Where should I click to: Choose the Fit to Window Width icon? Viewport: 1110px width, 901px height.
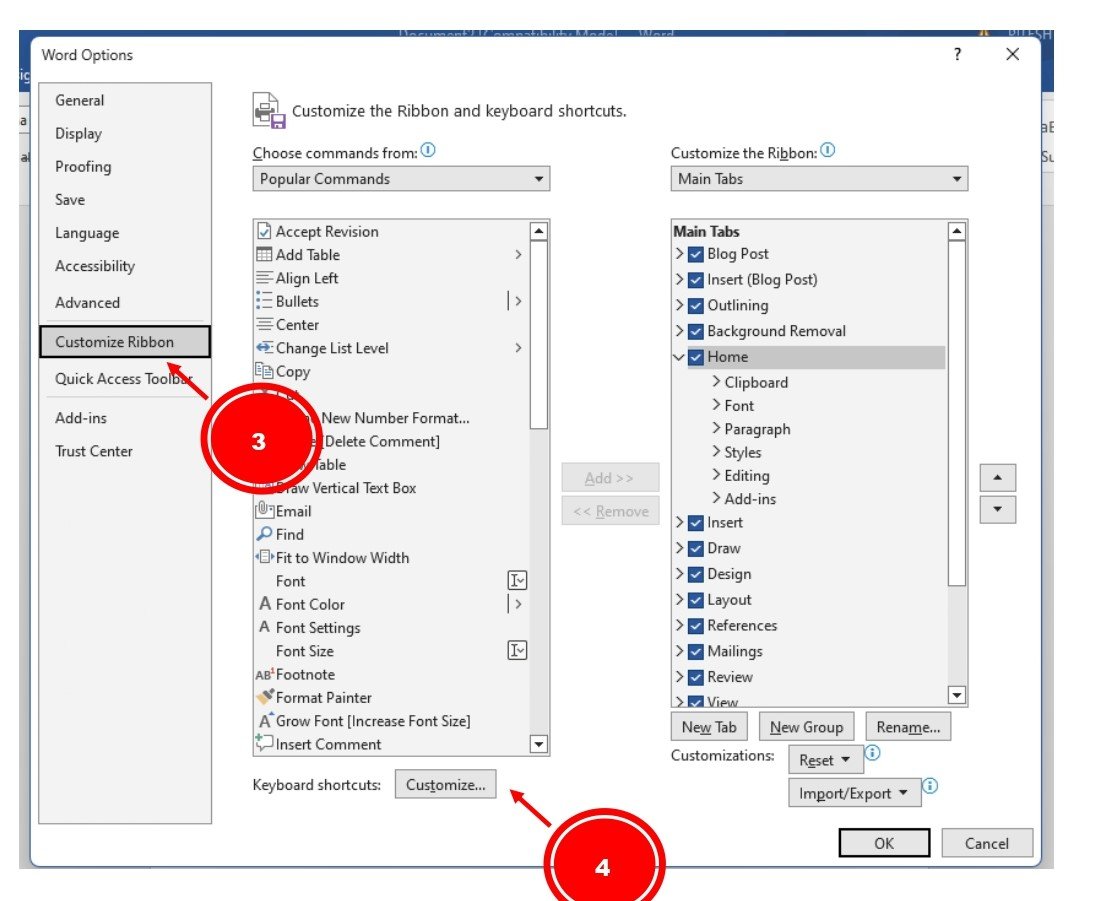pyautogui.click(x=265, y=557)
